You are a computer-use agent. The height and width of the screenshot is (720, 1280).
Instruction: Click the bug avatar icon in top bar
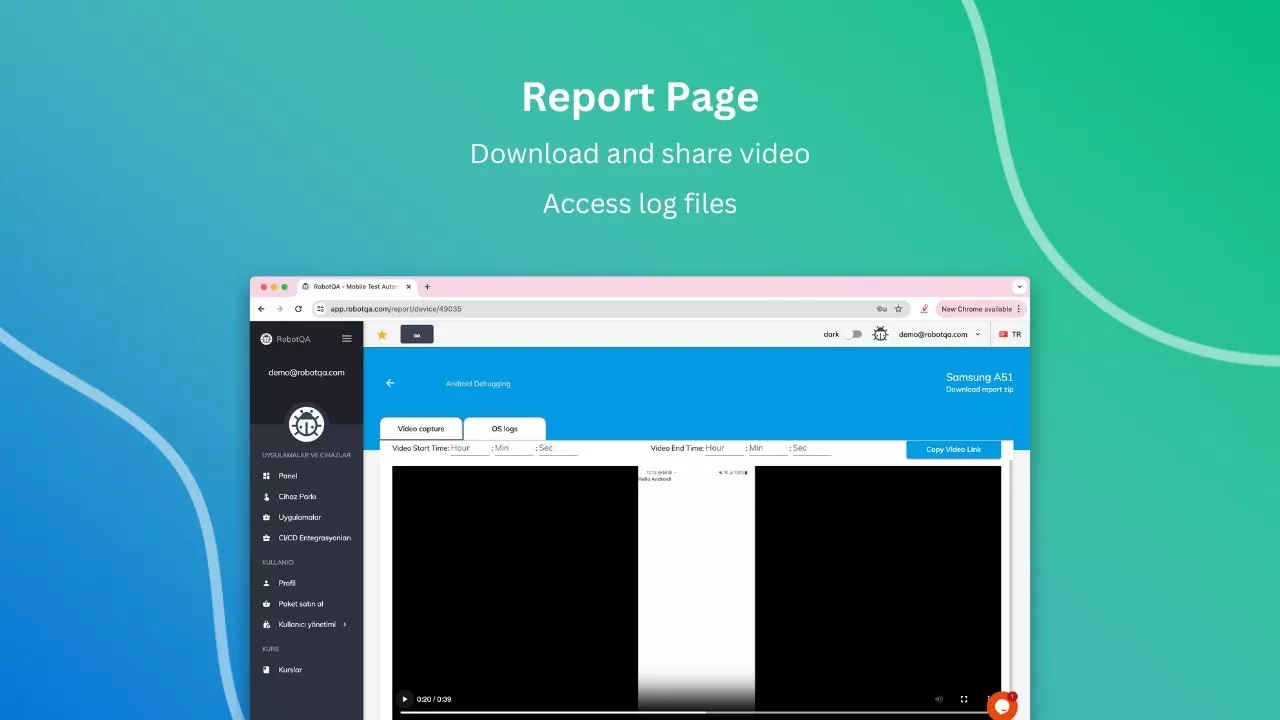pyautogui.click(x=880, y=335)
